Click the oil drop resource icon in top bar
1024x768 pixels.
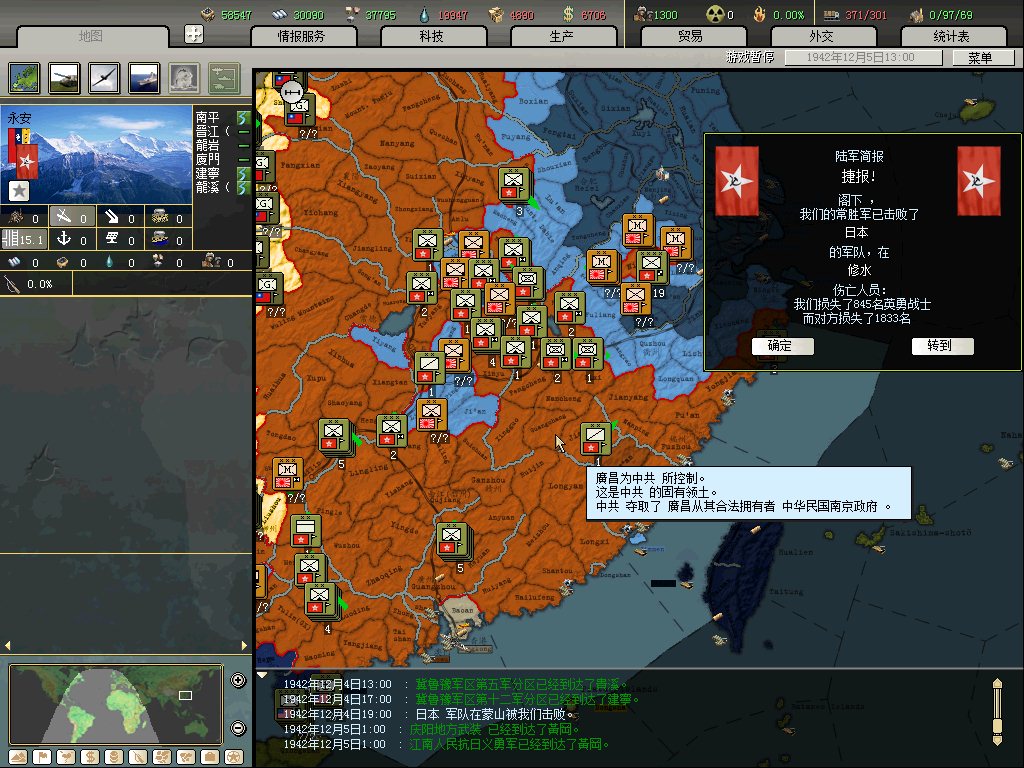424,14
